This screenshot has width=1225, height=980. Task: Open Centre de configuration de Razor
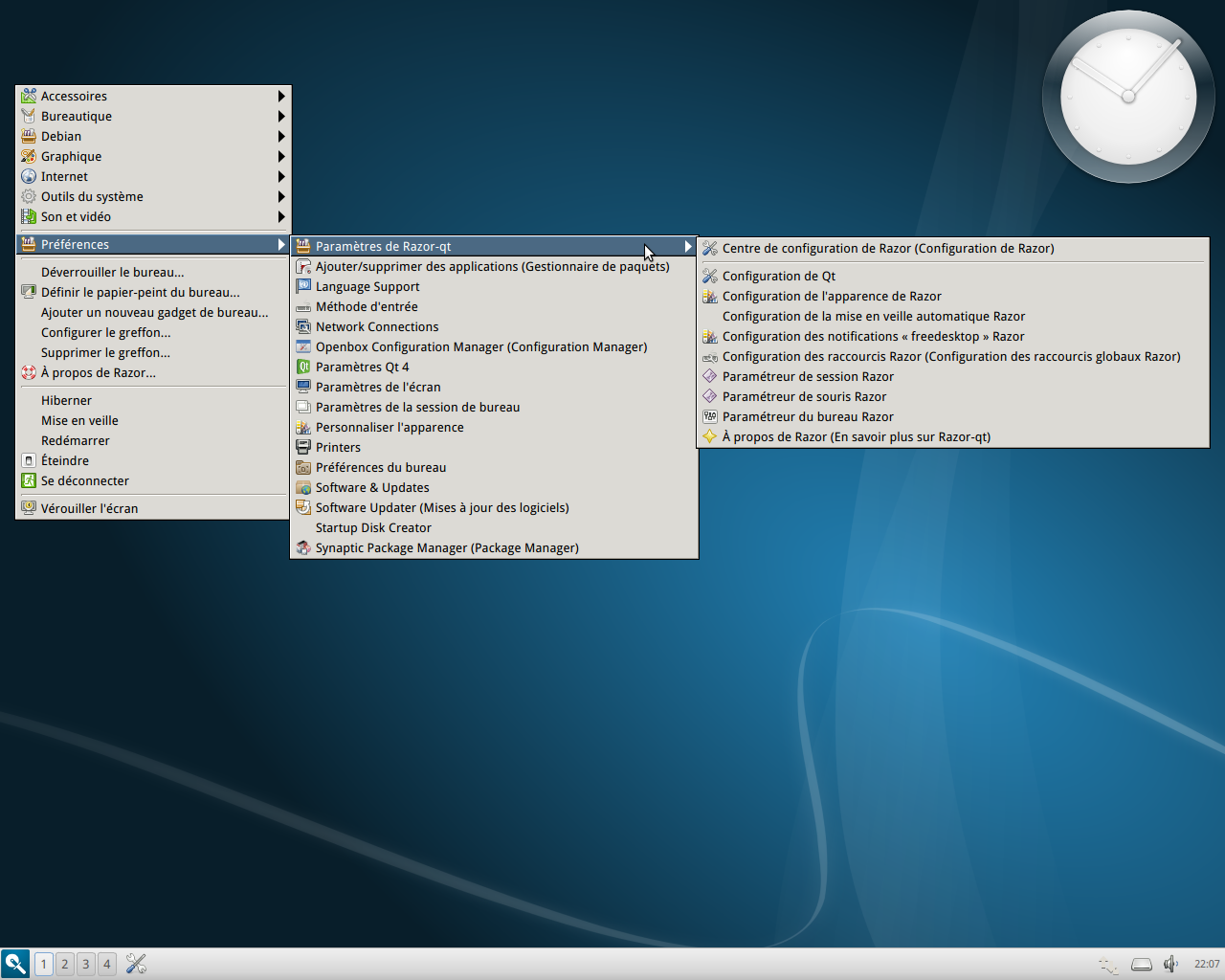[x=953, y=248]
